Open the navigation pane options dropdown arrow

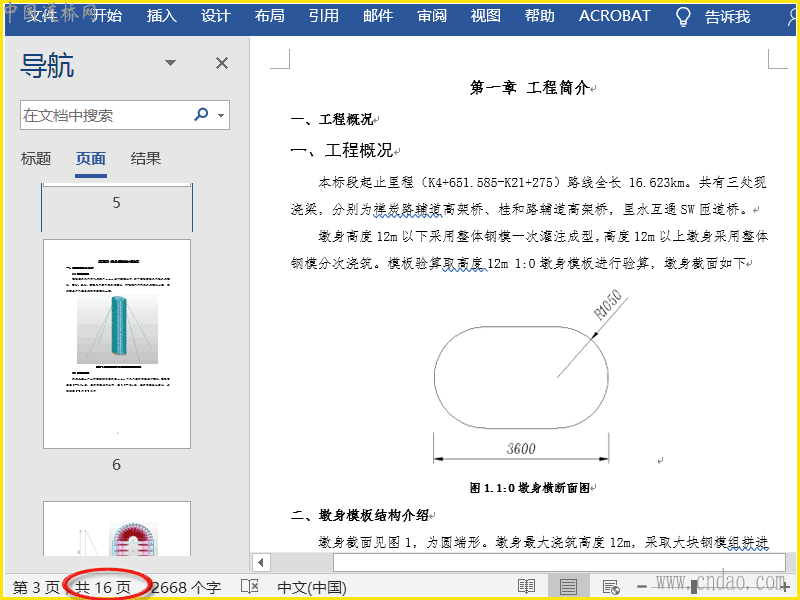(170, 63)
